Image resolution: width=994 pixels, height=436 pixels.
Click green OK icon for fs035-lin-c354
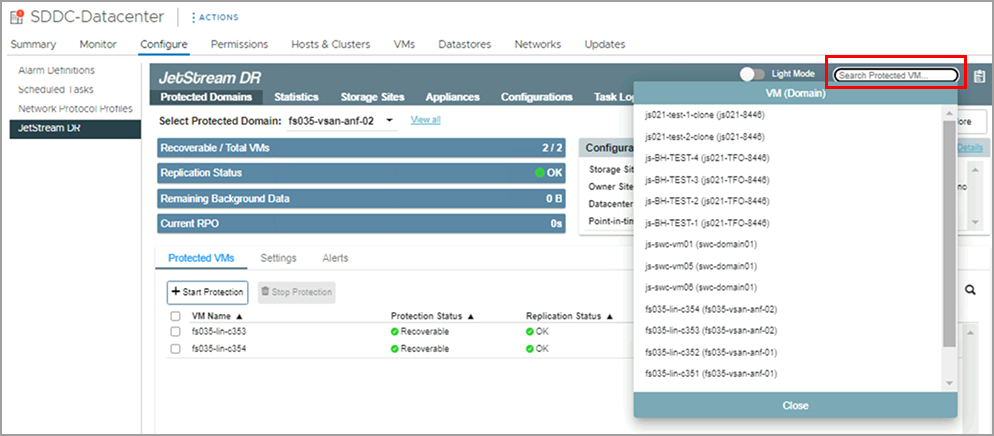click(x=530, y=348)
